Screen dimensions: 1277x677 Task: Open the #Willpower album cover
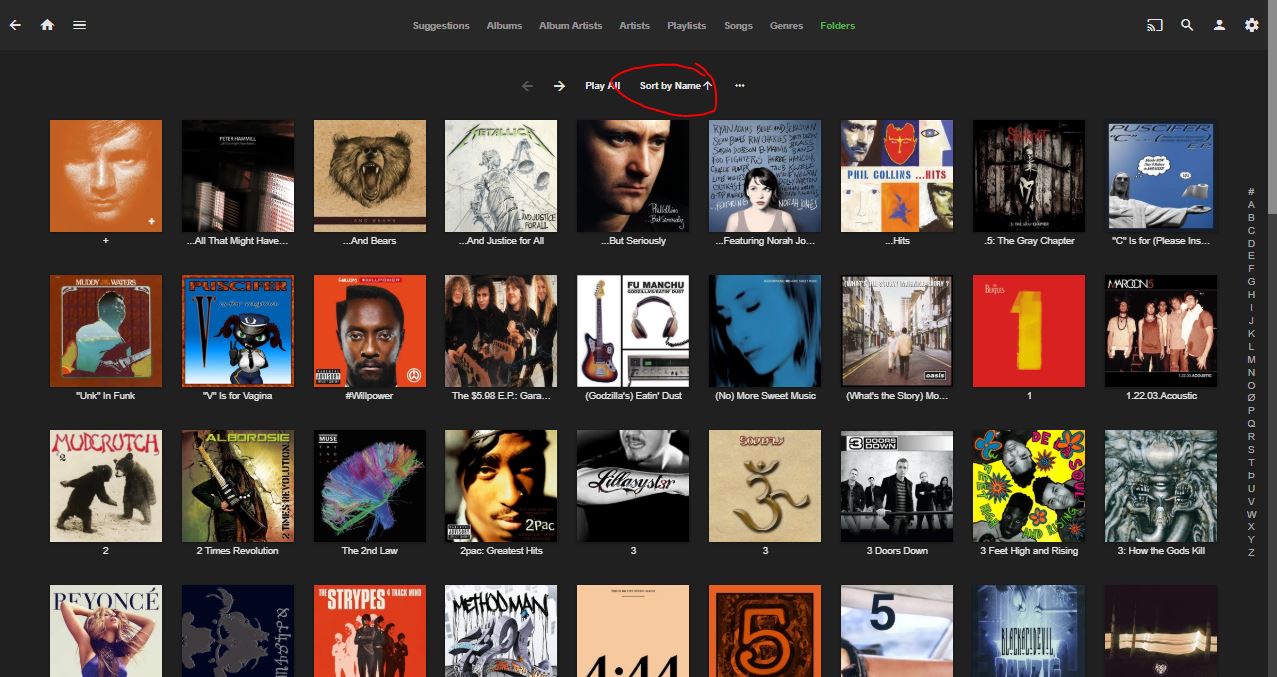click(x=370, y=331)
